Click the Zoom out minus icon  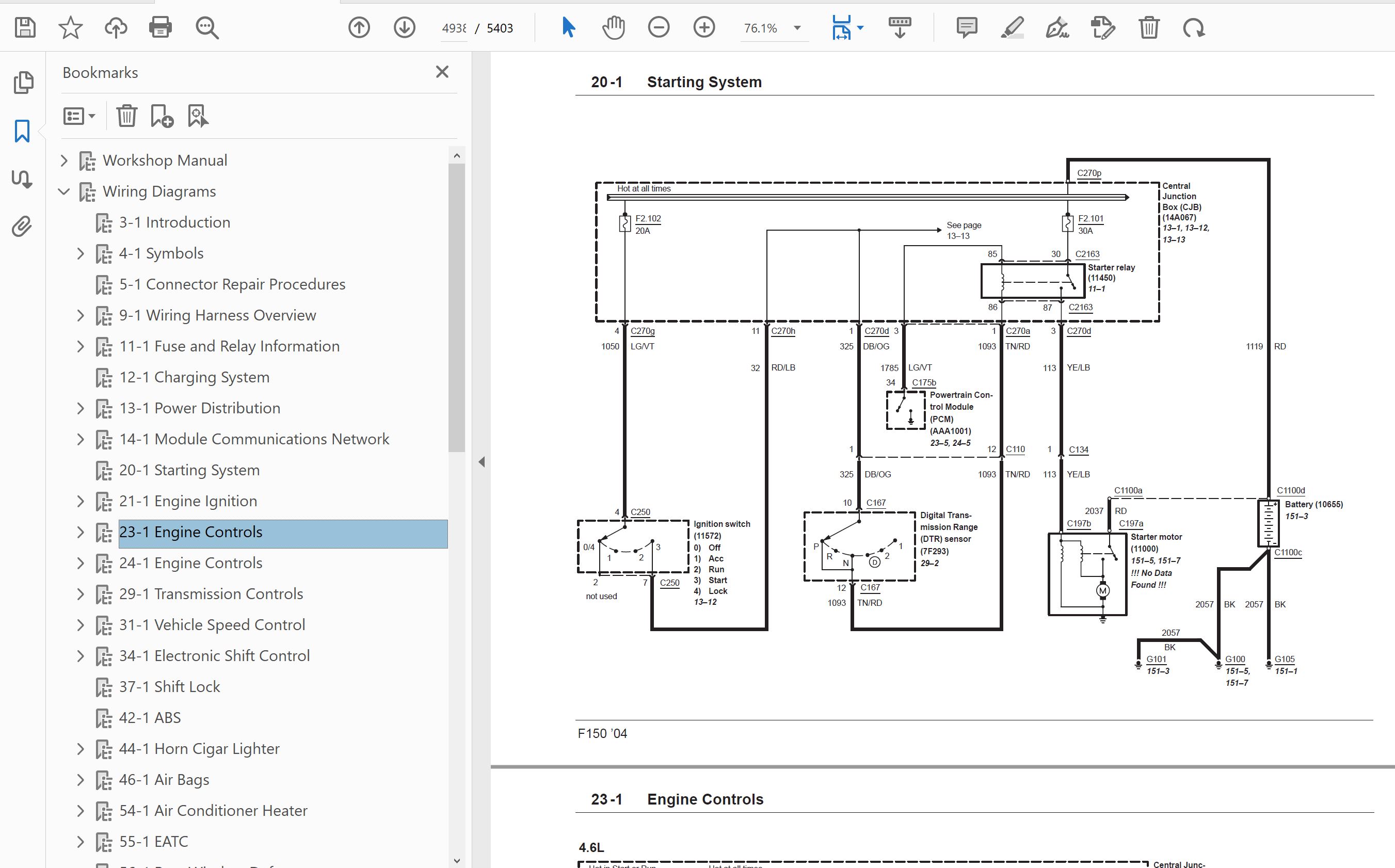(x=659, y=27)
